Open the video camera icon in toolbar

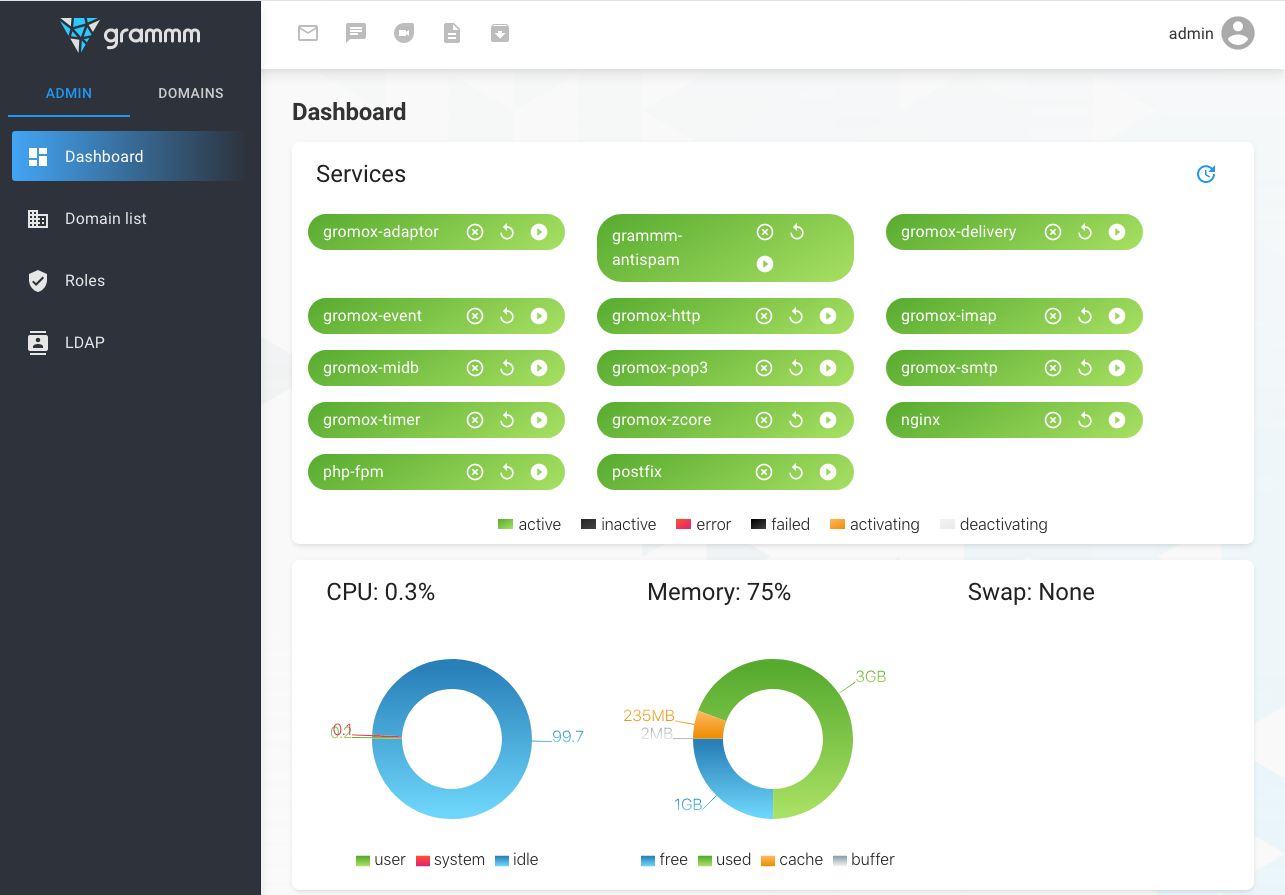(x=404, y=33)
